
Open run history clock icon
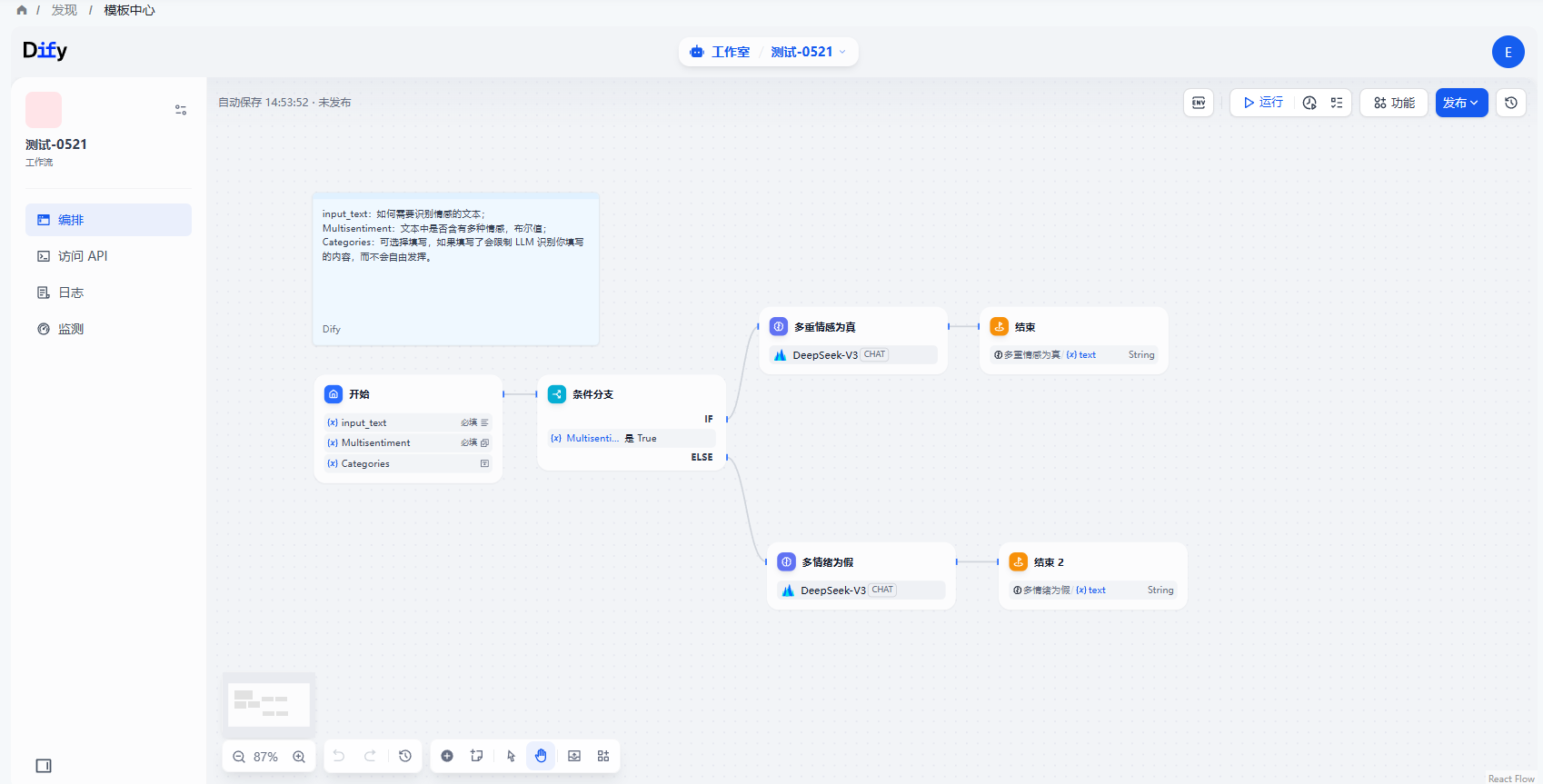tap(1309, 103)
